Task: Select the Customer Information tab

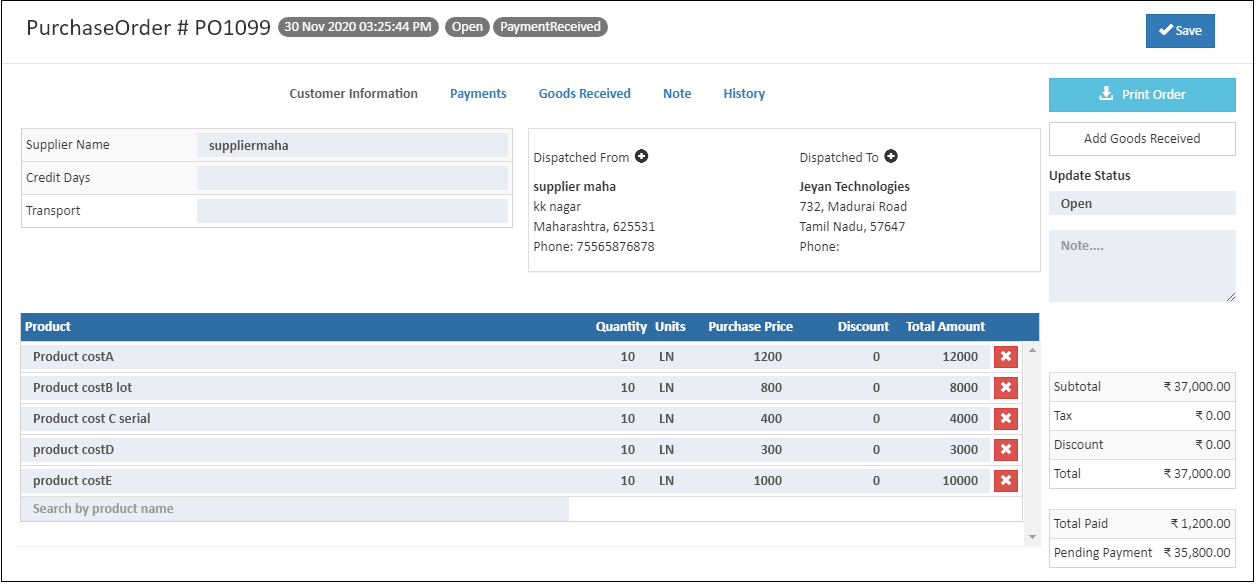Action: click(352, 93)
